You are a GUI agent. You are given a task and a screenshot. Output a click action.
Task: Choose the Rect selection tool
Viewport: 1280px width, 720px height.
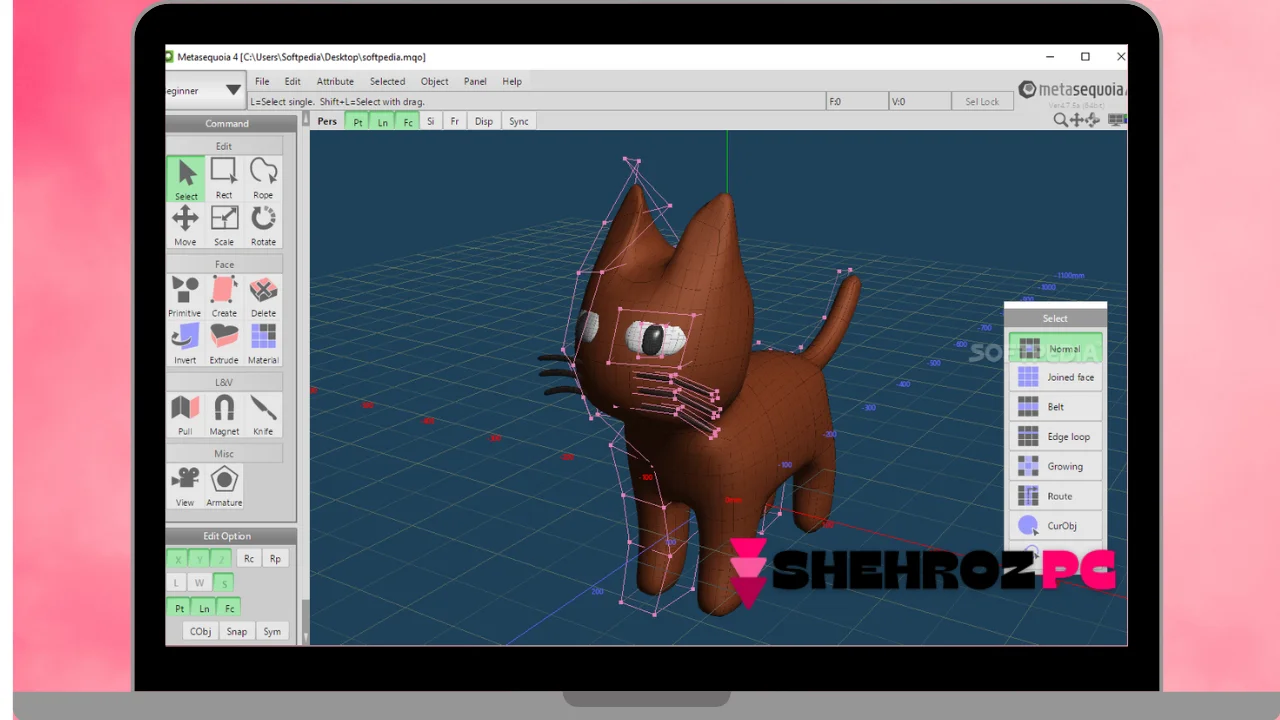coord(224,179)
